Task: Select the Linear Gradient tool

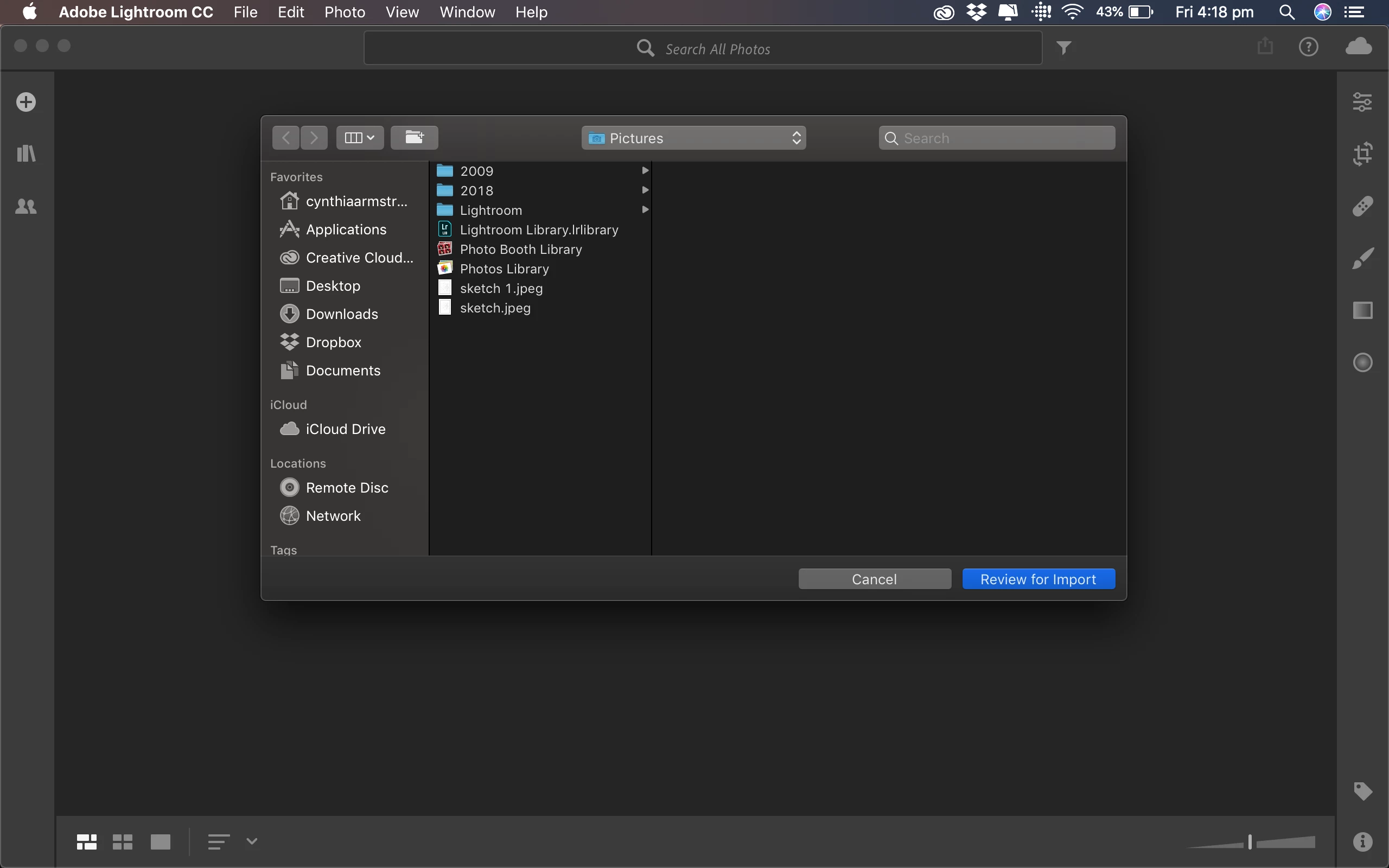Action: point(1362,310)
